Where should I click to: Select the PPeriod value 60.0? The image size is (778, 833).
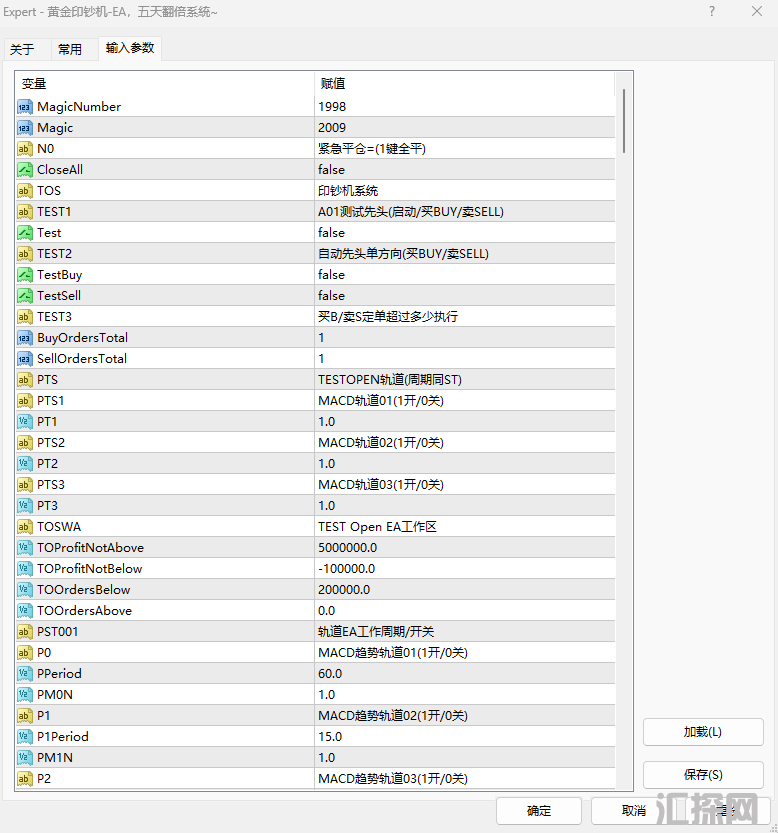coord(330,674)
